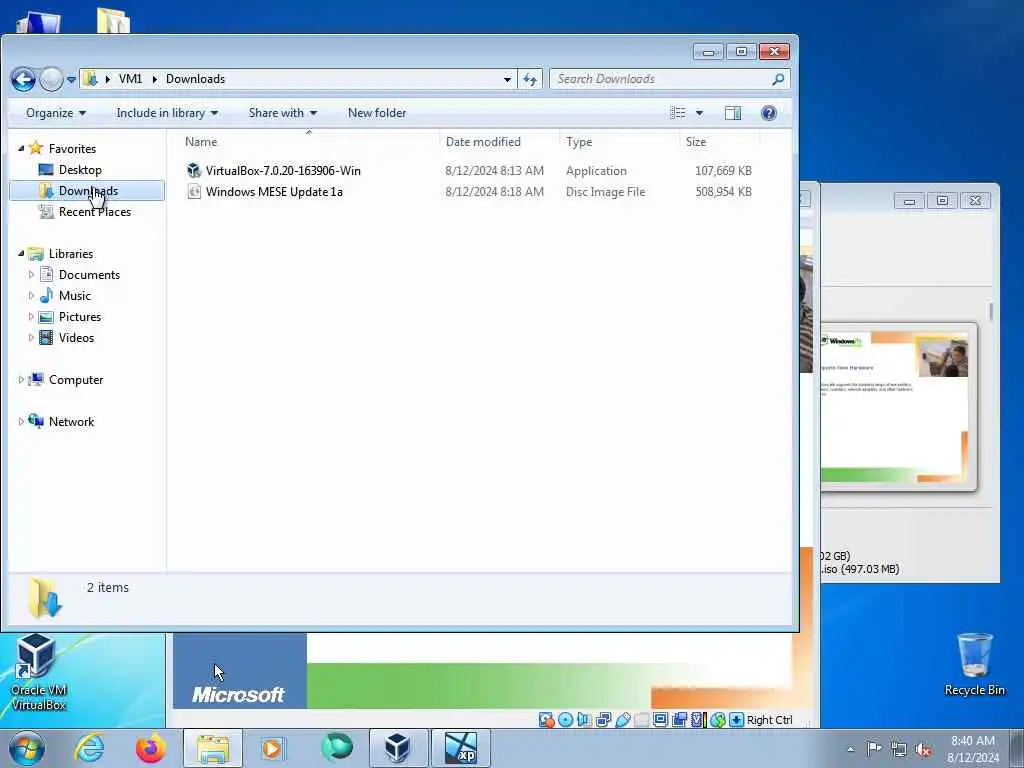The height and width of the screenshot is (768, 1024).
Task: Expand the Network node
Action: tap(21, 422)
